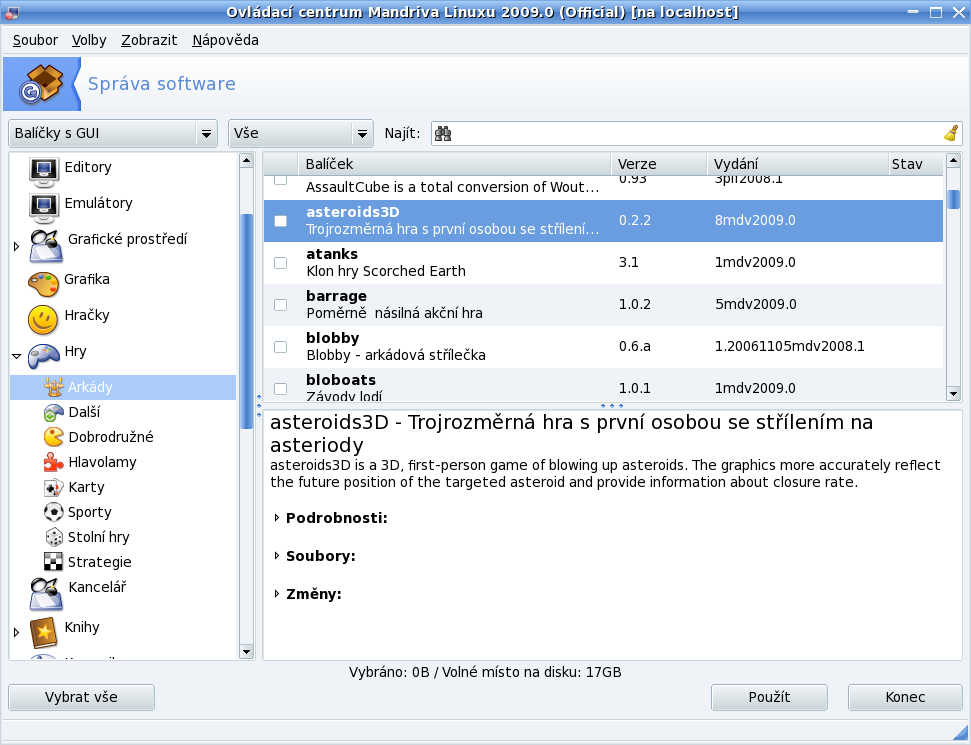Click the Konec button
Viewport: 971px width, 745px height.
905,697
